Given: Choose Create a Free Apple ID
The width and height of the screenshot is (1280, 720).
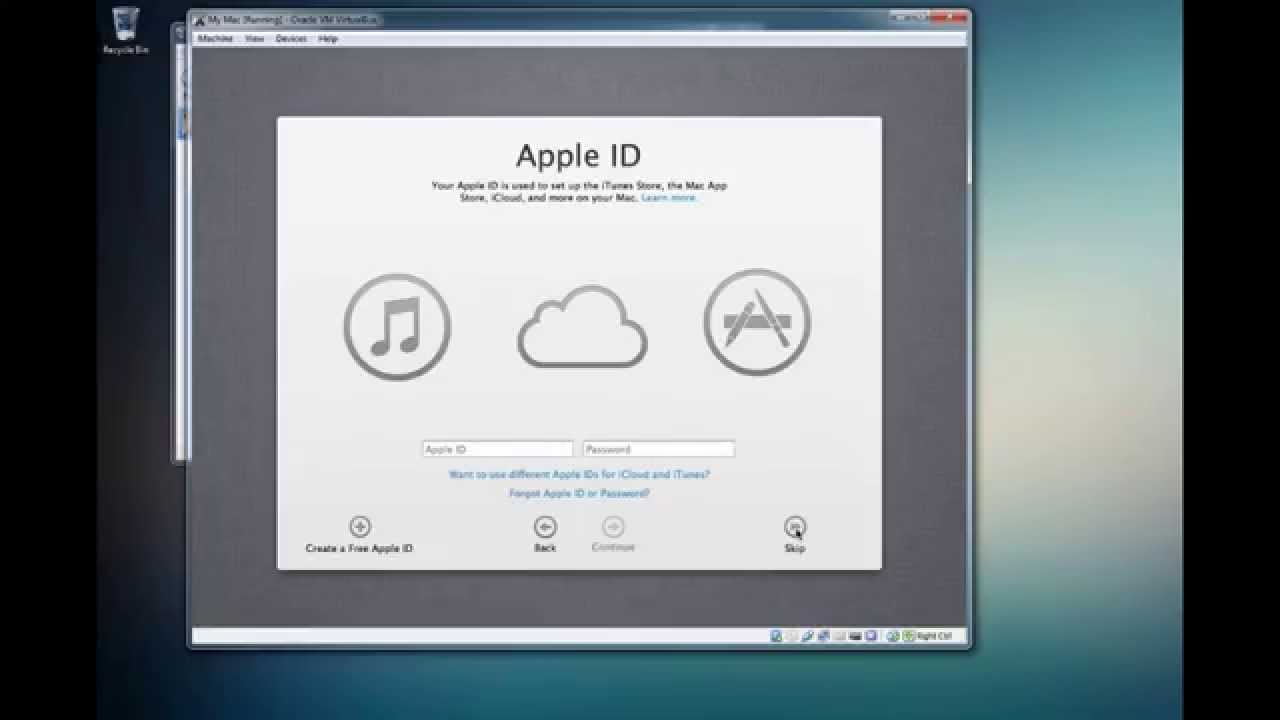Looking at the screenshot, I should click(359, 535).
